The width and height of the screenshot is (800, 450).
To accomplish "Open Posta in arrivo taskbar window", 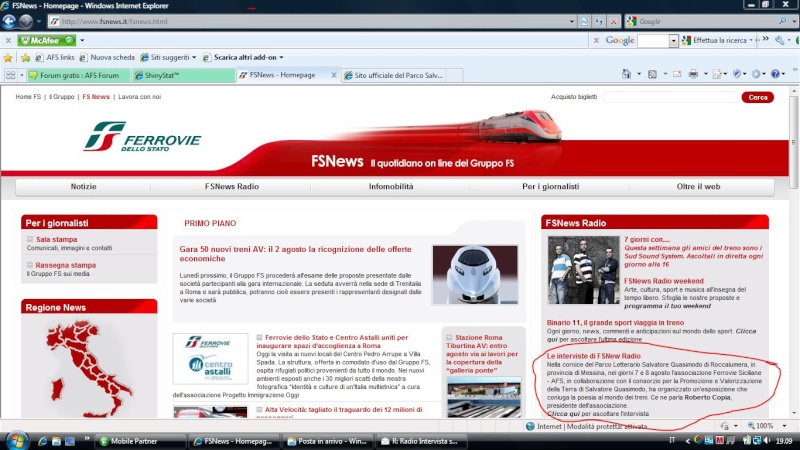I will point(327,441).
